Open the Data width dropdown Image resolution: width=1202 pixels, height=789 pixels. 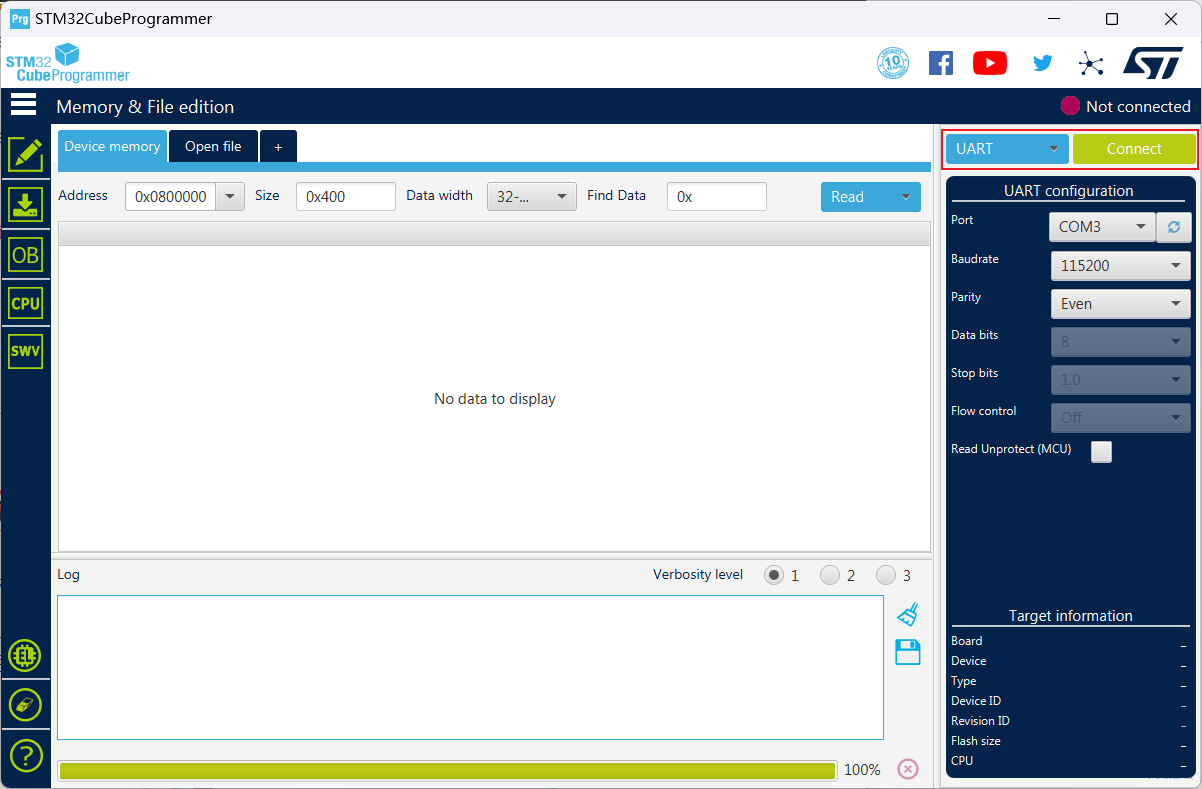coord(532,197)
